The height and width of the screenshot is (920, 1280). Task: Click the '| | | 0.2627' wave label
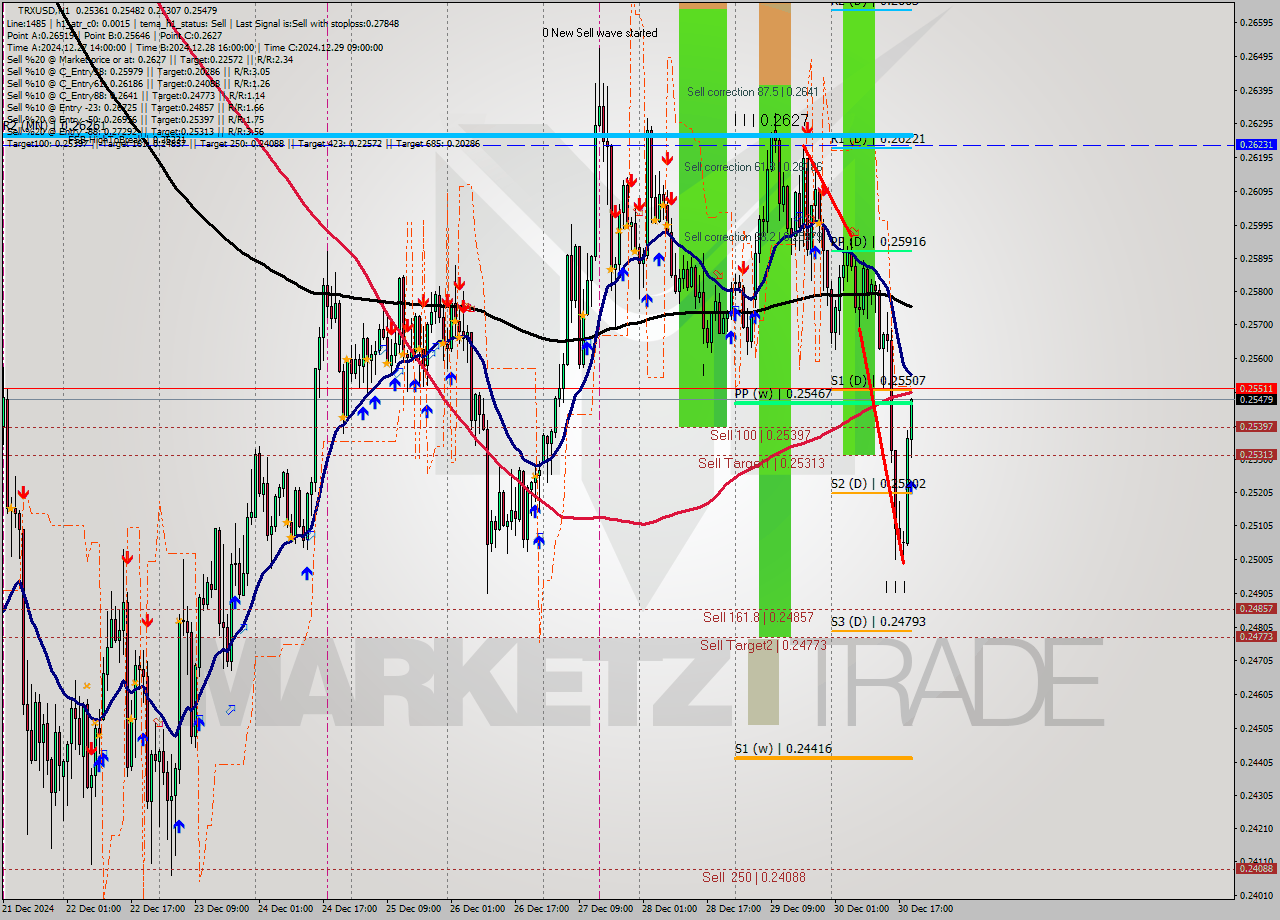click(x=771, y=120)
